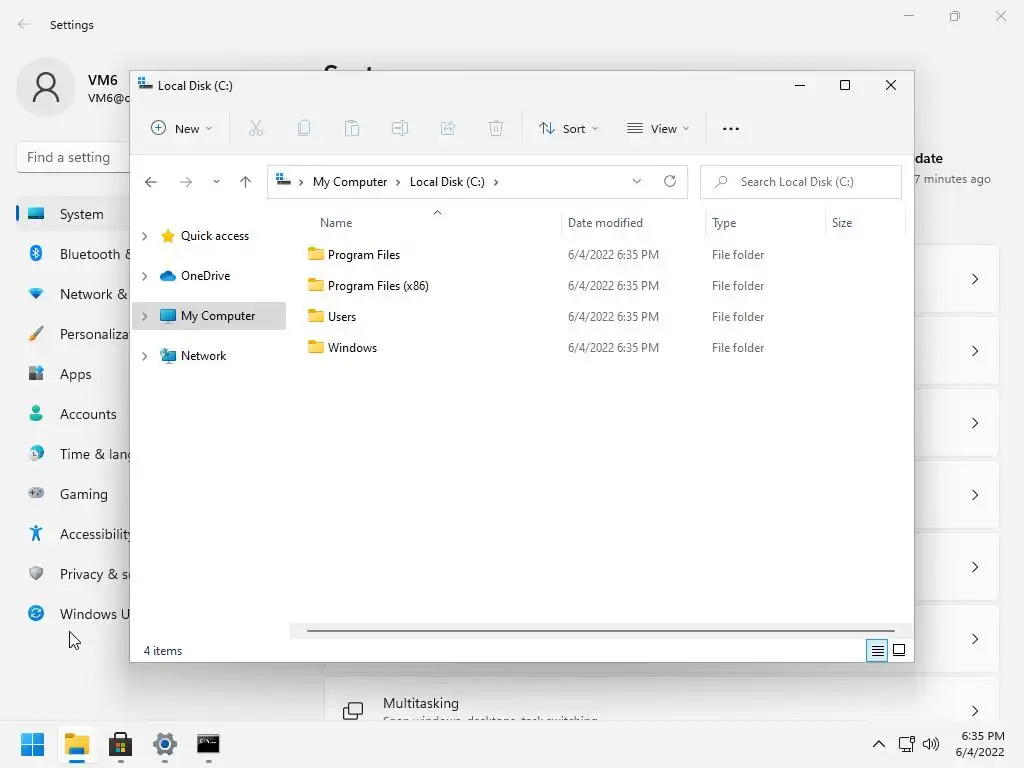Expand address bar history dropdown

637,182
